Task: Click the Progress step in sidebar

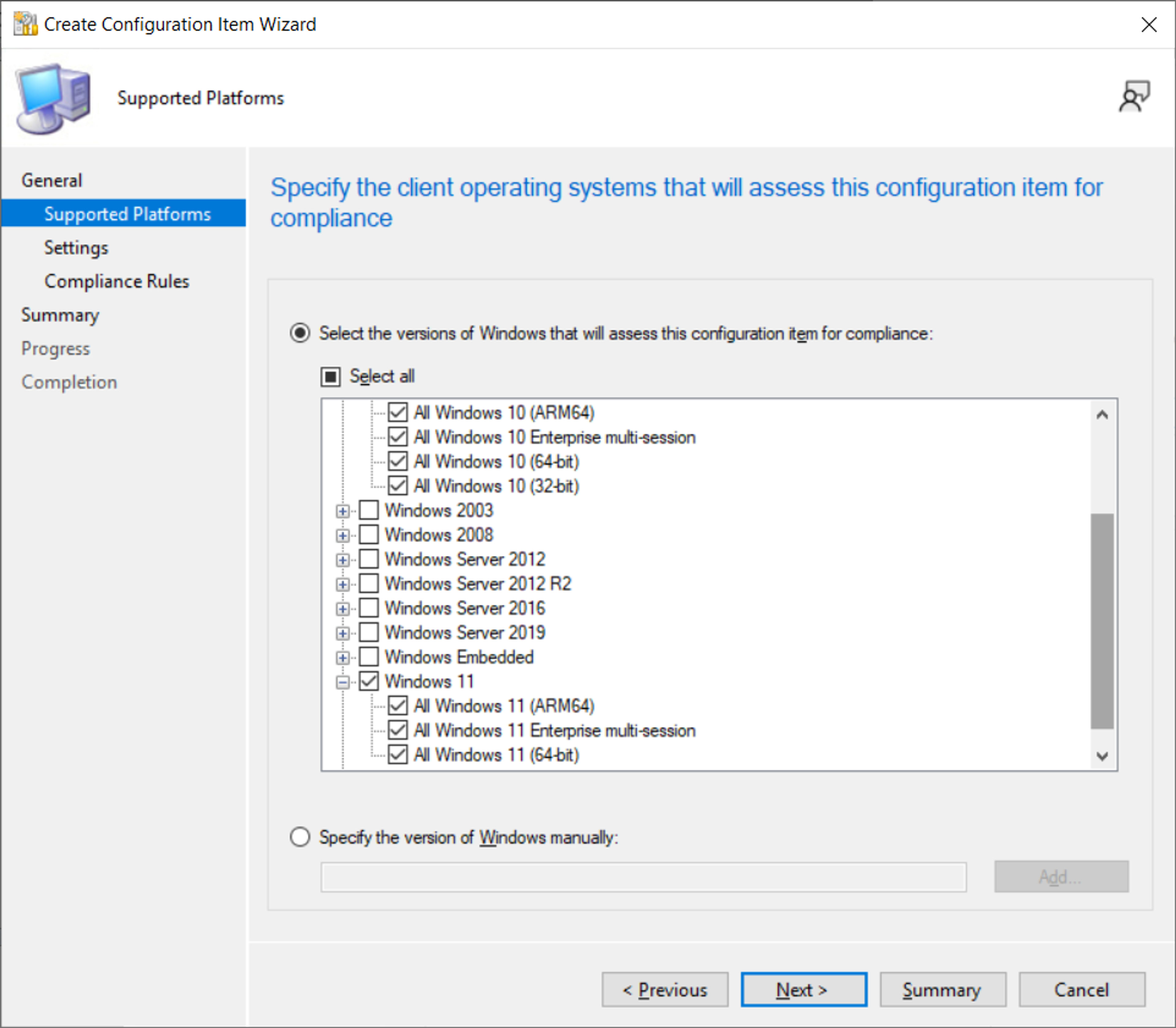Action: pyautogui.click(x=56, y=349)
